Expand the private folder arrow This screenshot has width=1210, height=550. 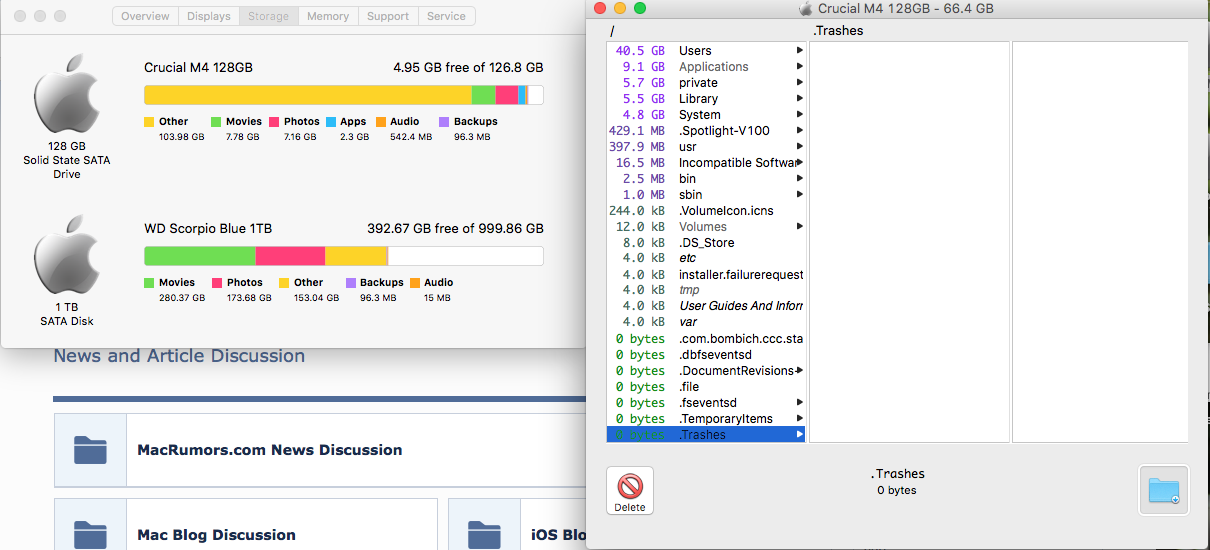799,82
